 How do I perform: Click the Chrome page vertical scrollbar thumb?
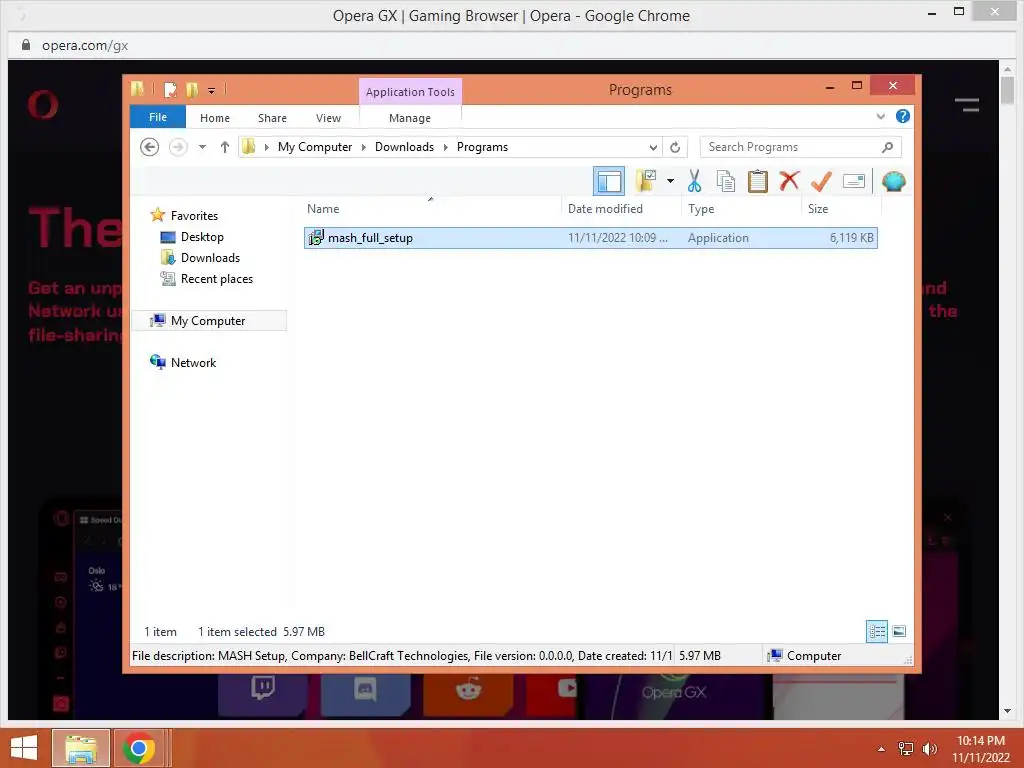(x=1008, y=89)
